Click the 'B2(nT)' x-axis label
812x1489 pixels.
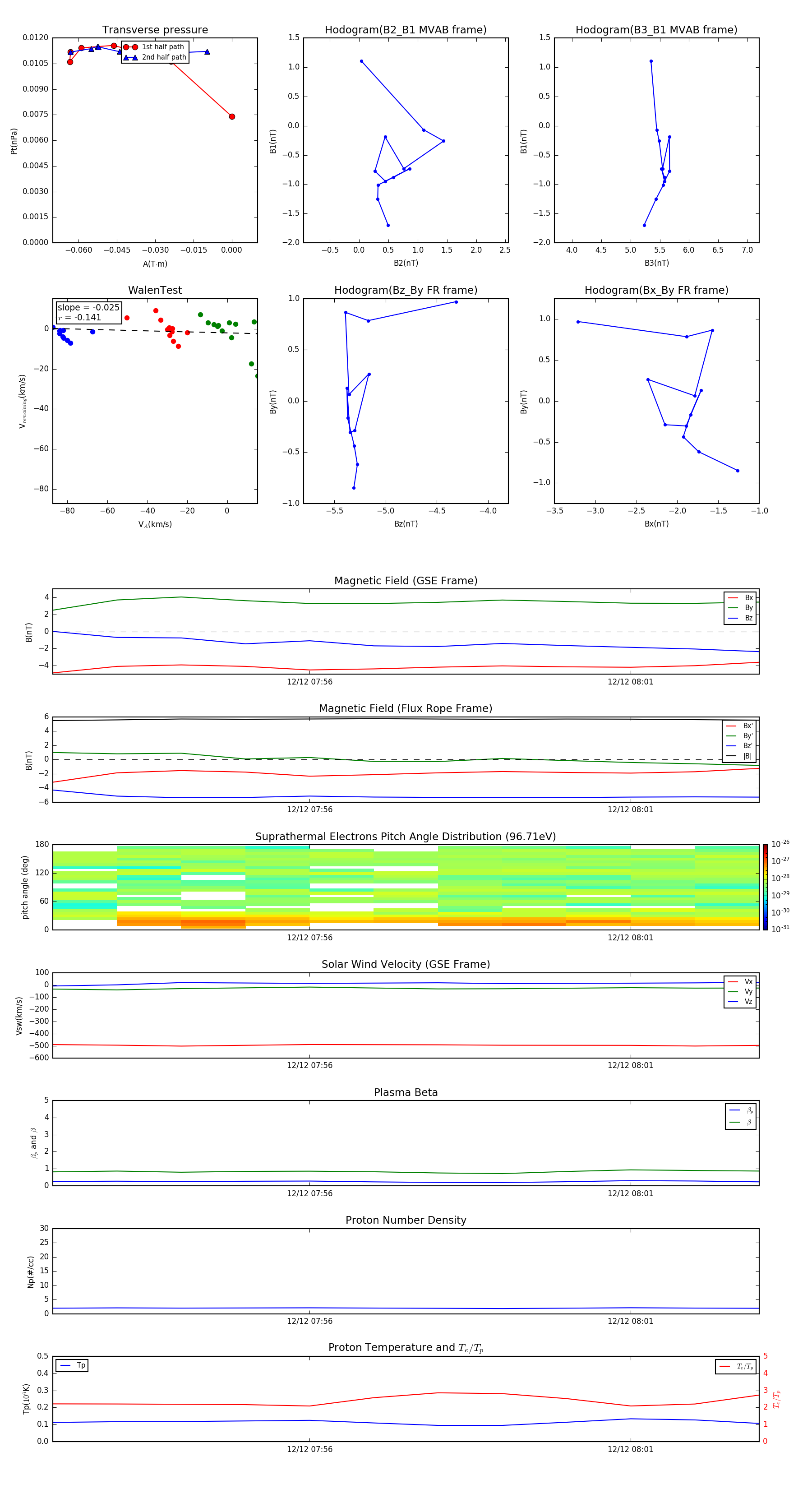[406, 264]
